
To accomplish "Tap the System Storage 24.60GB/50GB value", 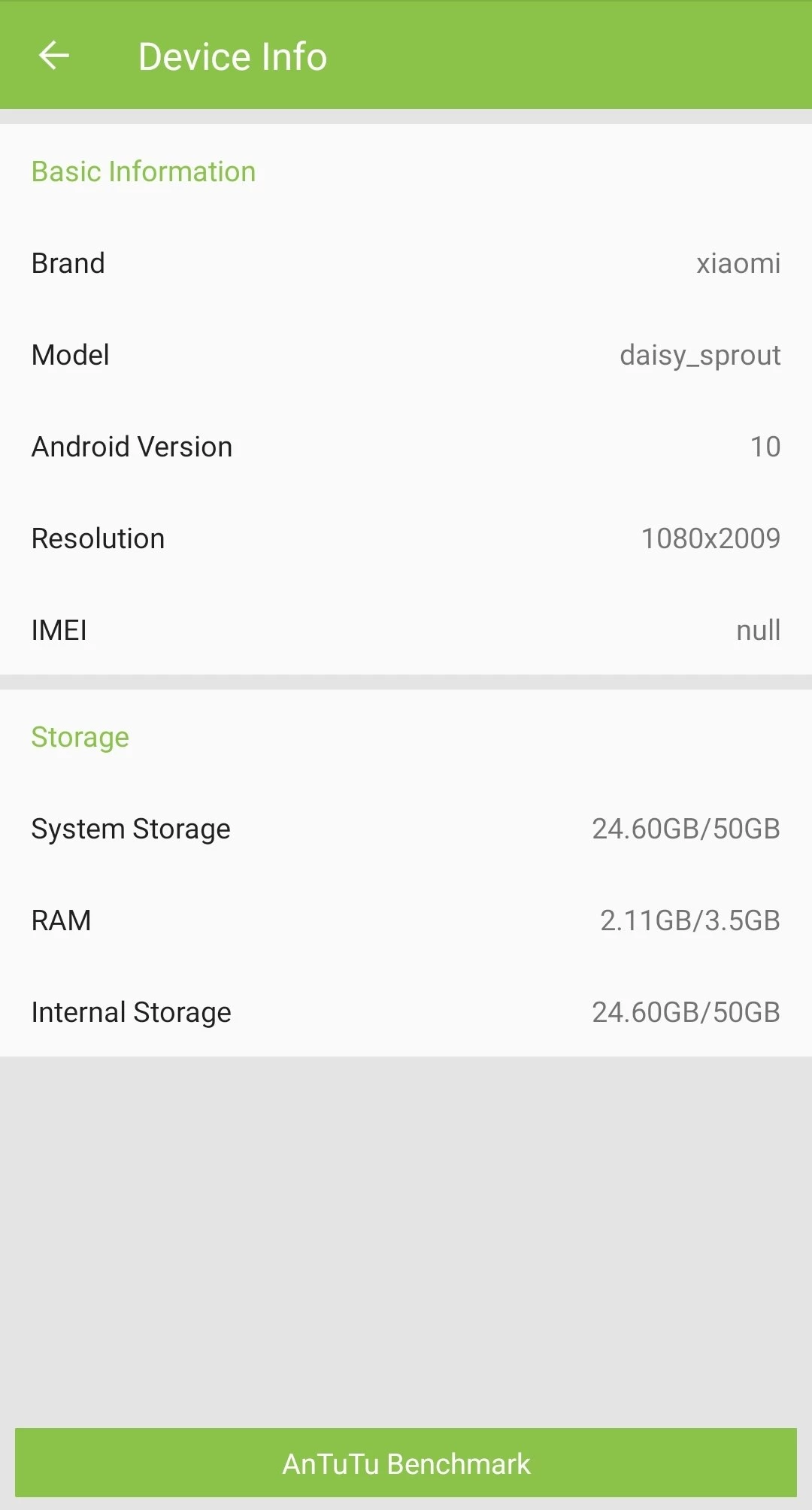I will [686, 829].
